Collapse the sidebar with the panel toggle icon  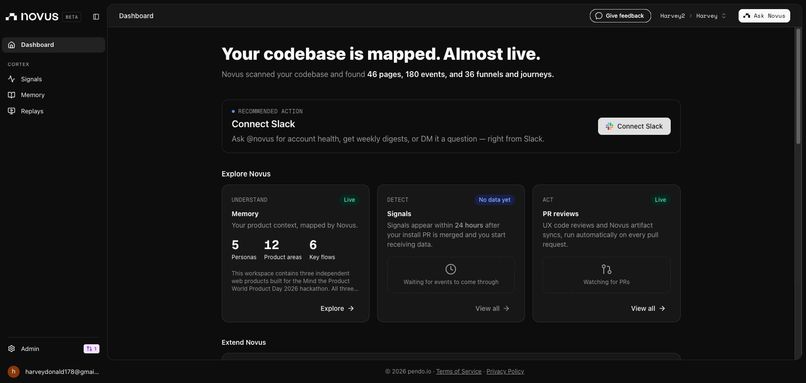pos(96,16)
